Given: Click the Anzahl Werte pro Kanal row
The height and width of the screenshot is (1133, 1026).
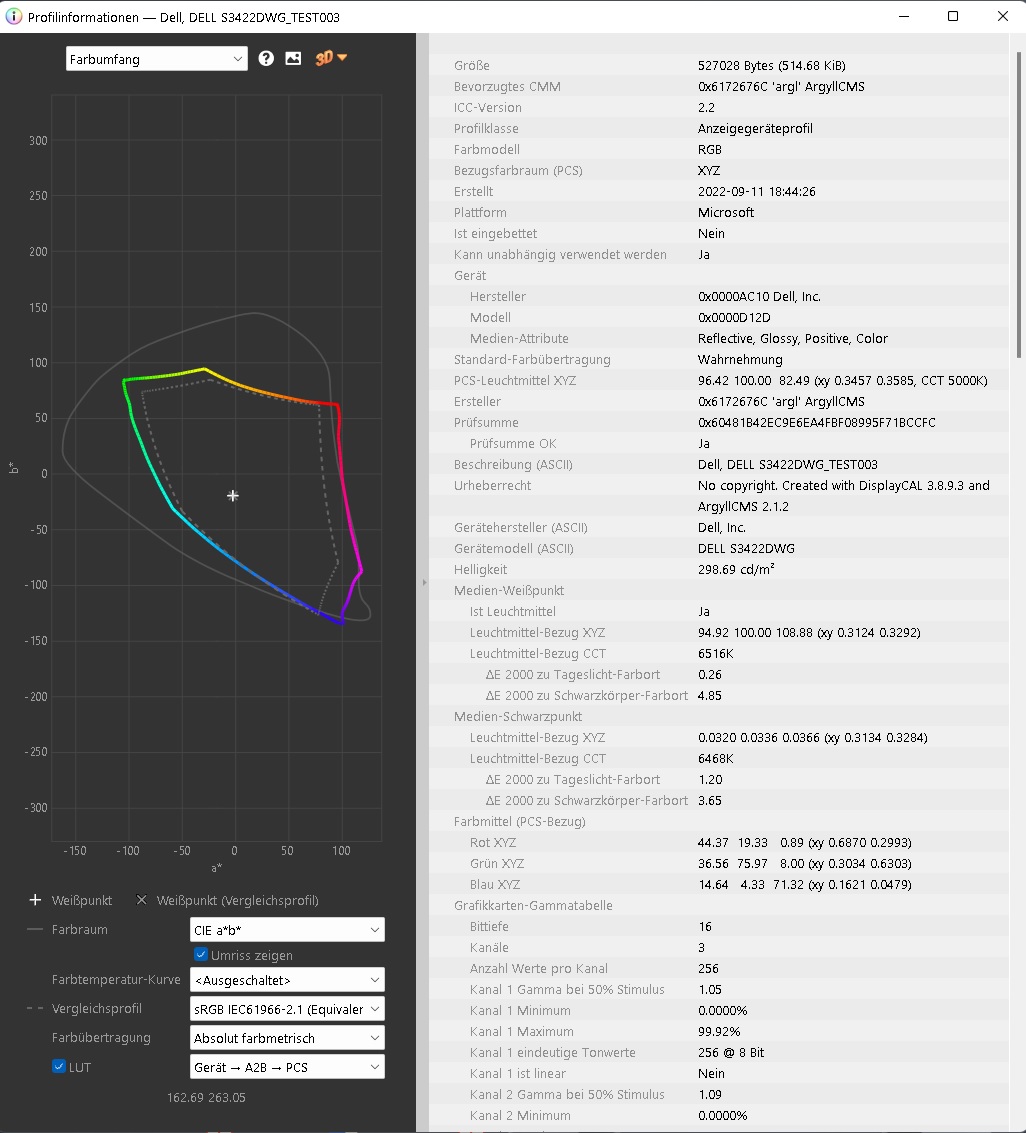Looking at the screenshot, I should coord(718,968).
